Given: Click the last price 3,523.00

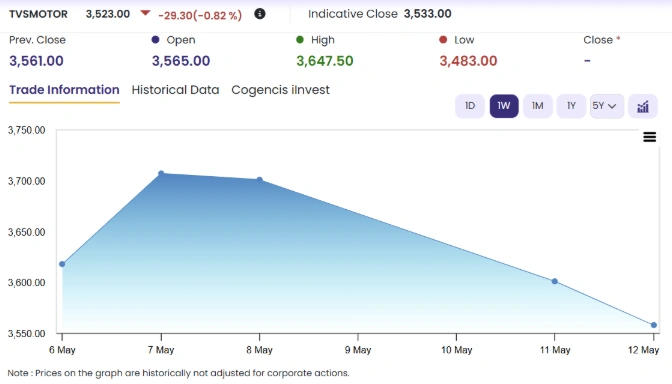Looking at the screenshot, I should [108, 14].
